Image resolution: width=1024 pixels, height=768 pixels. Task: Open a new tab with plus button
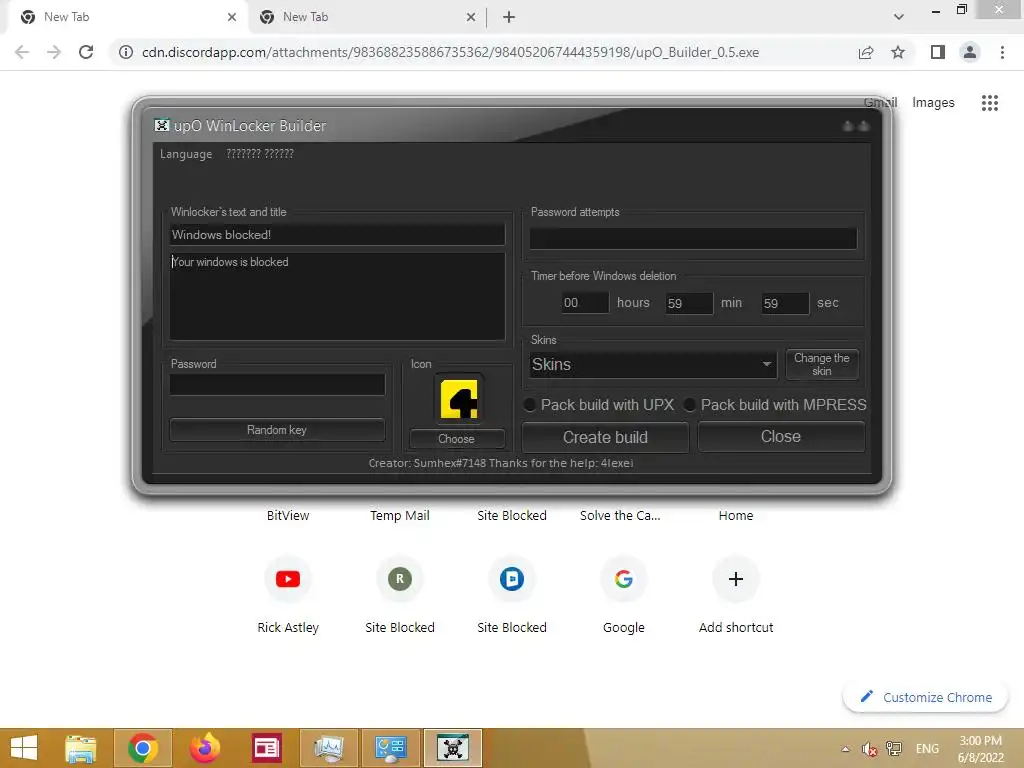coord(509,17)
